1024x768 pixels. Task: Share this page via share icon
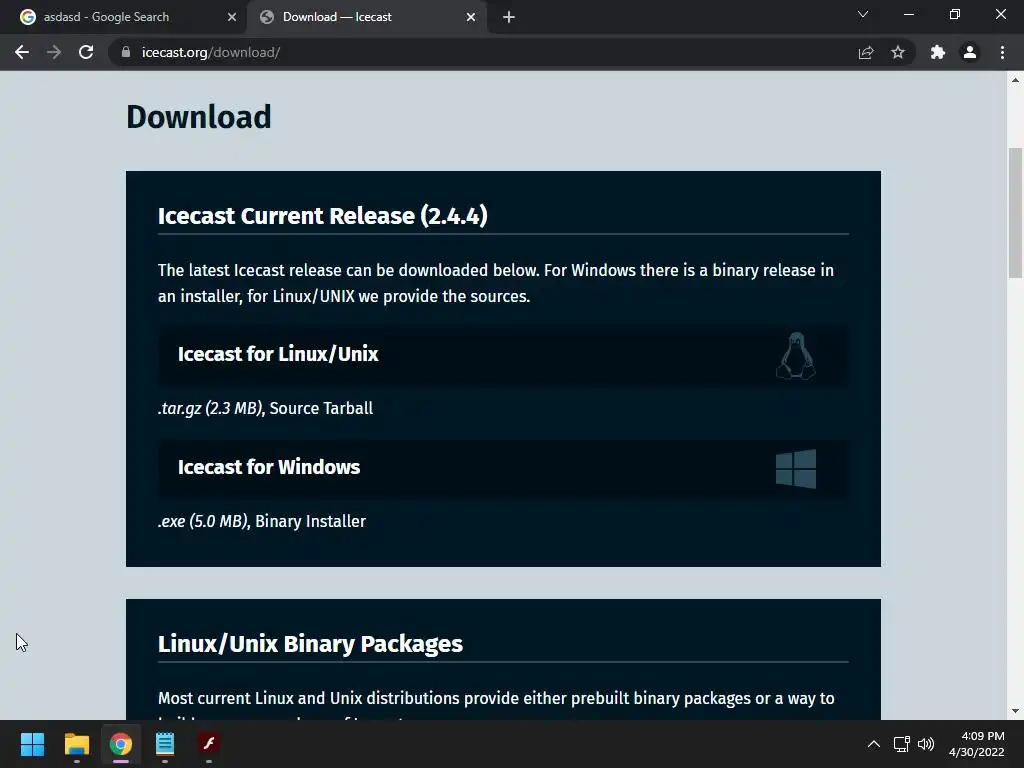tap(866, 52)
